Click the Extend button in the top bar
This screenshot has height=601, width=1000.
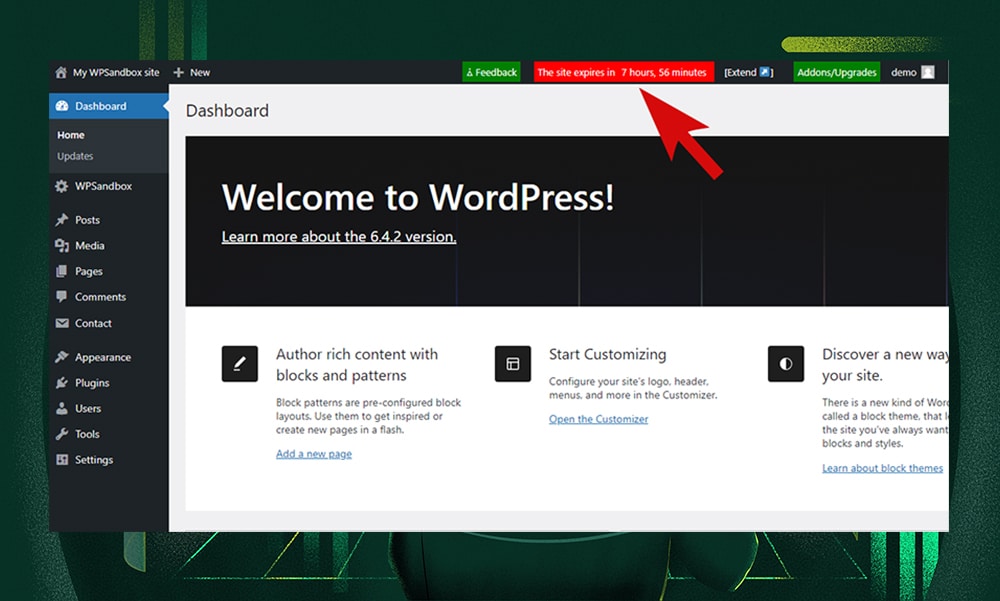coord(749,72)
